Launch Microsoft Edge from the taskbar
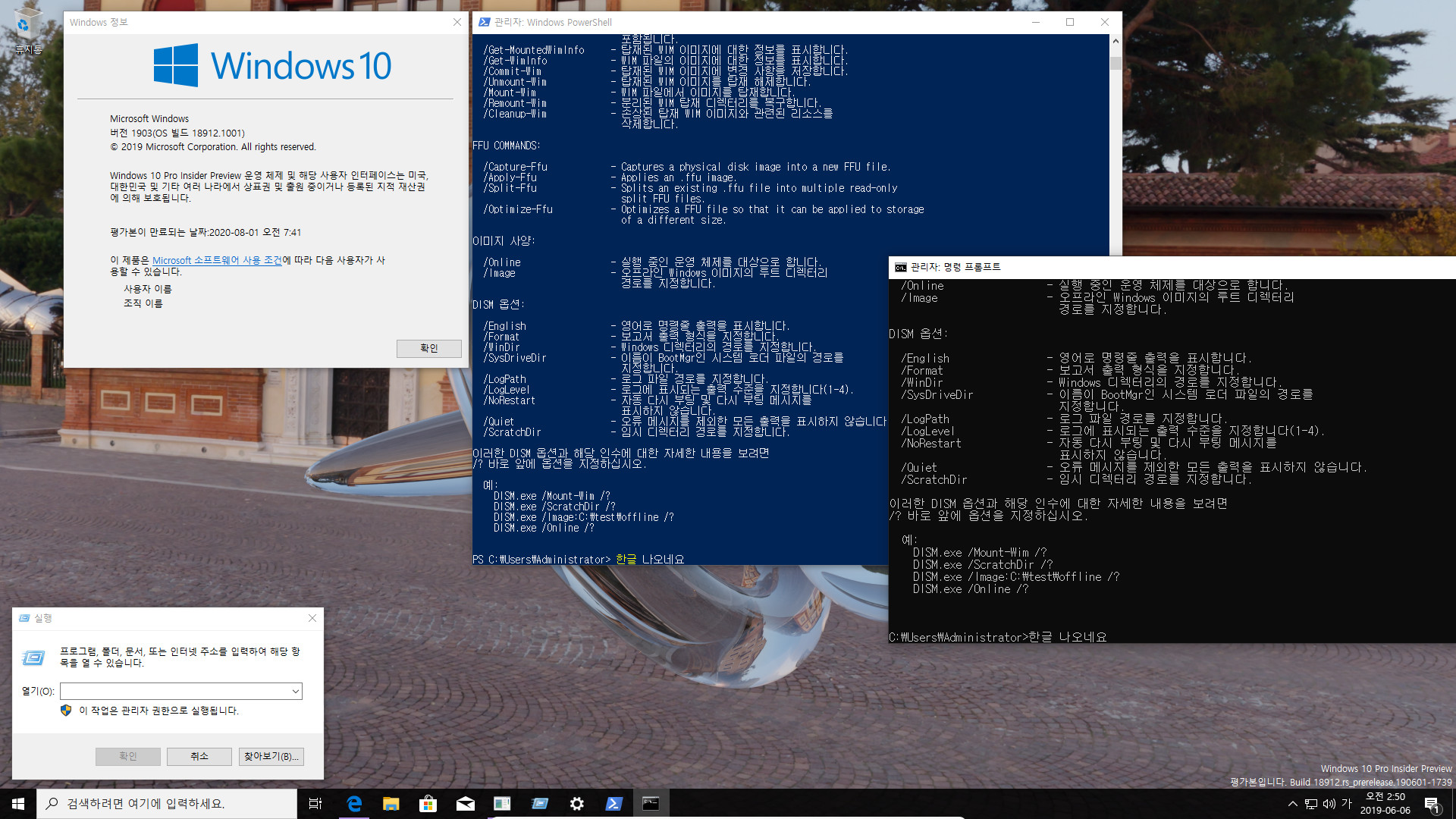 pyautogui.click(x=354, y=804)
